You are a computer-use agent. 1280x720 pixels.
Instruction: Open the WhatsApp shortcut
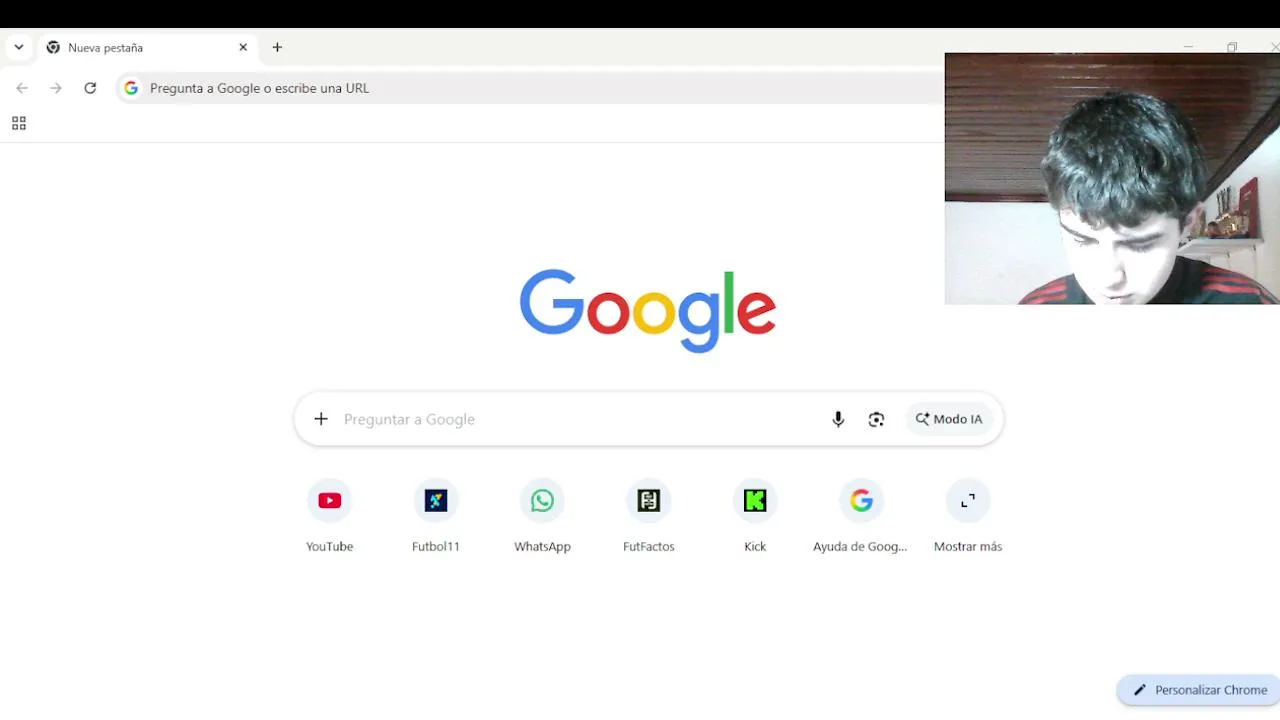tap(542, 517)
